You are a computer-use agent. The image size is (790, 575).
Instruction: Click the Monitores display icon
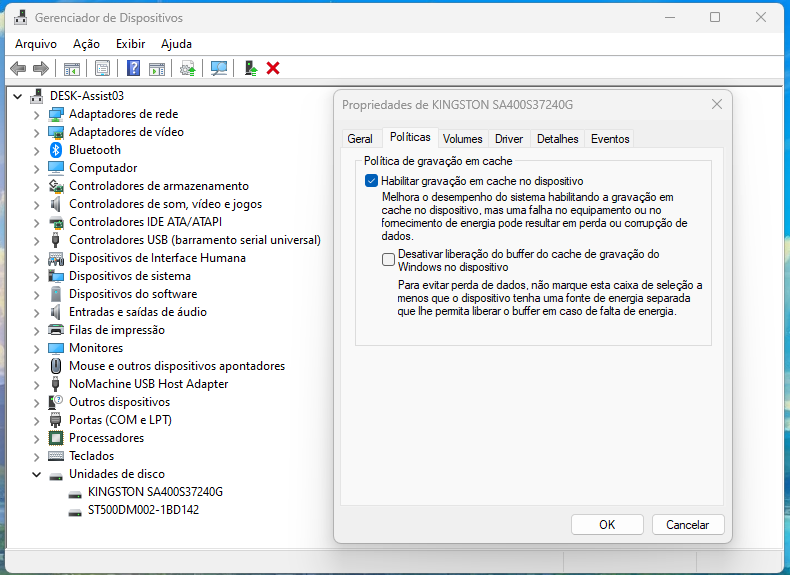pos(56,348)
